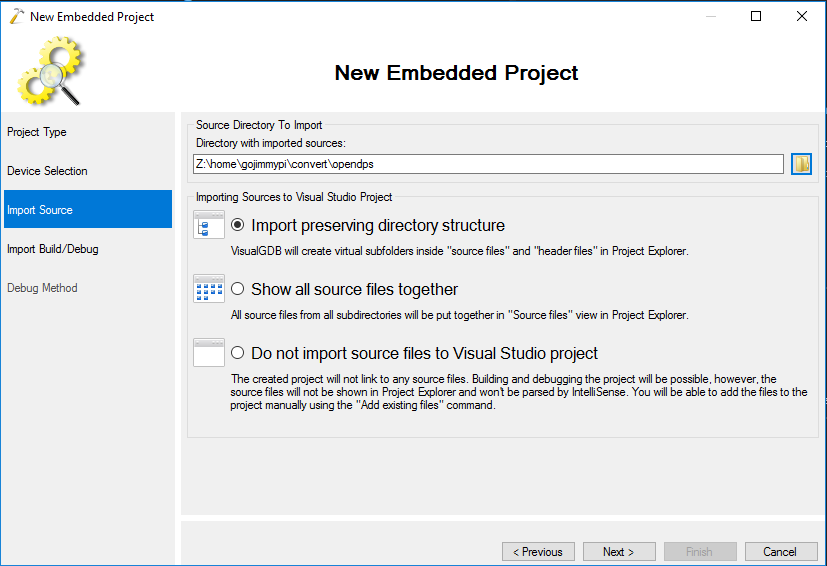Click the blank window icon beside Do not import

click(x=209, y=352)
